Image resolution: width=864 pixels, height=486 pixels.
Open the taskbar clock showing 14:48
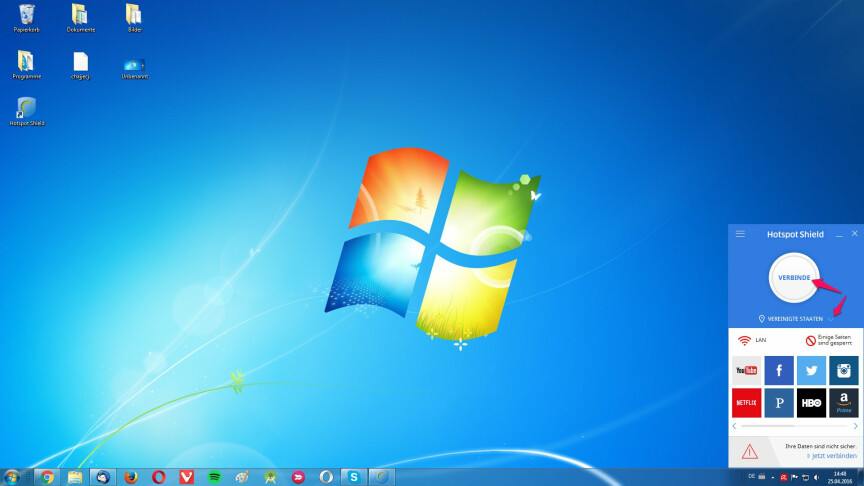tap(840, 477)
